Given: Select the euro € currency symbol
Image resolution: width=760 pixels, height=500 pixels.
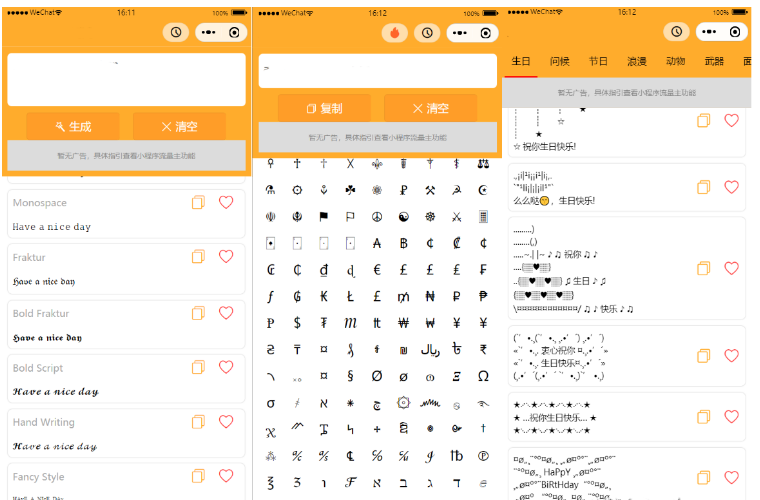Looking at the screenshot, I should point(377,270).
